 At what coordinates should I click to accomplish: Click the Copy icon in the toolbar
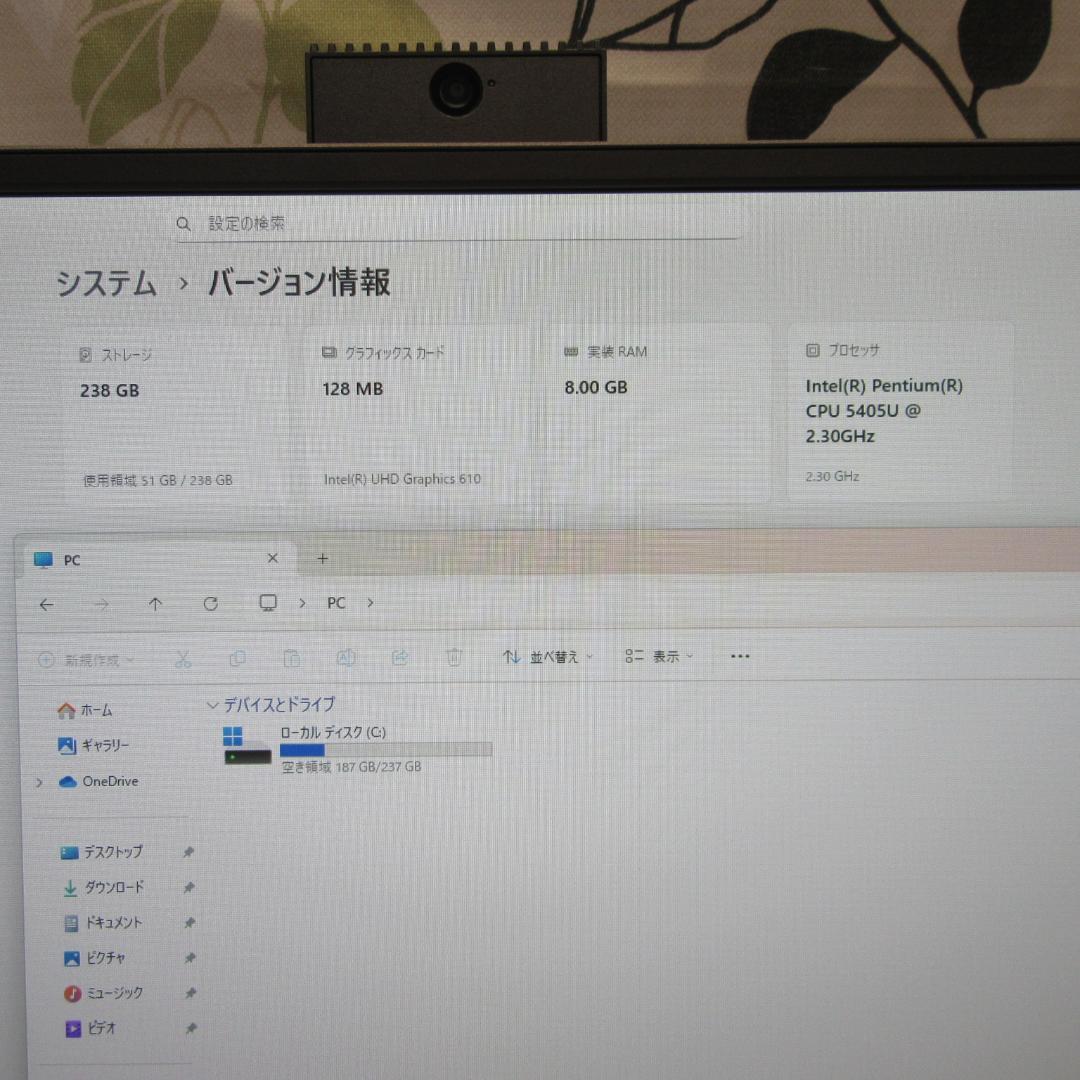point(238,658)
